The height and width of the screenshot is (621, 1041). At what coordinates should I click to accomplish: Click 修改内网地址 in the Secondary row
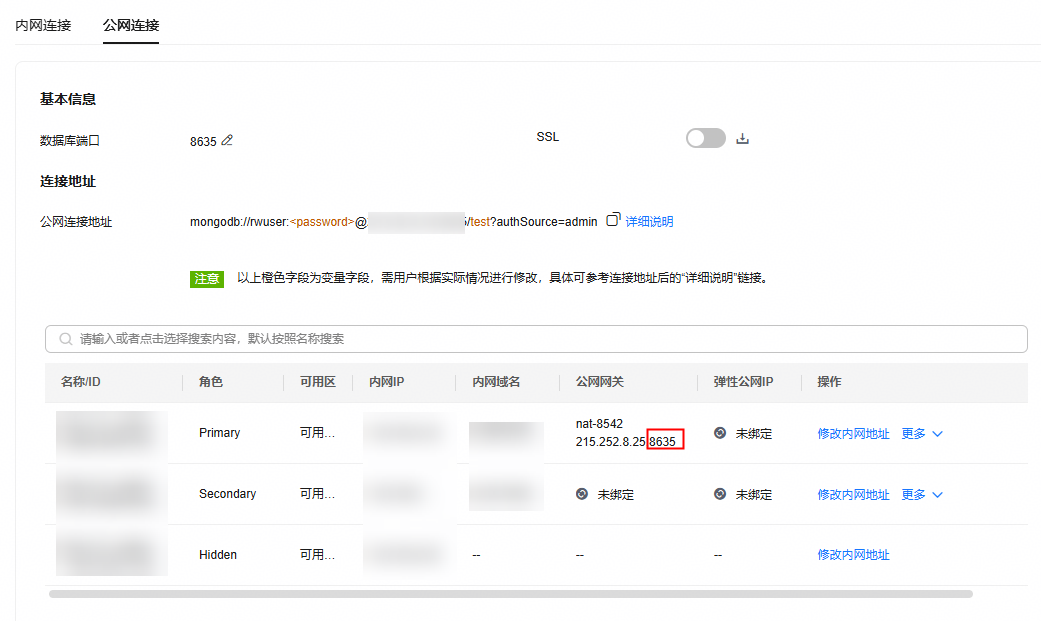pos(853,495)
